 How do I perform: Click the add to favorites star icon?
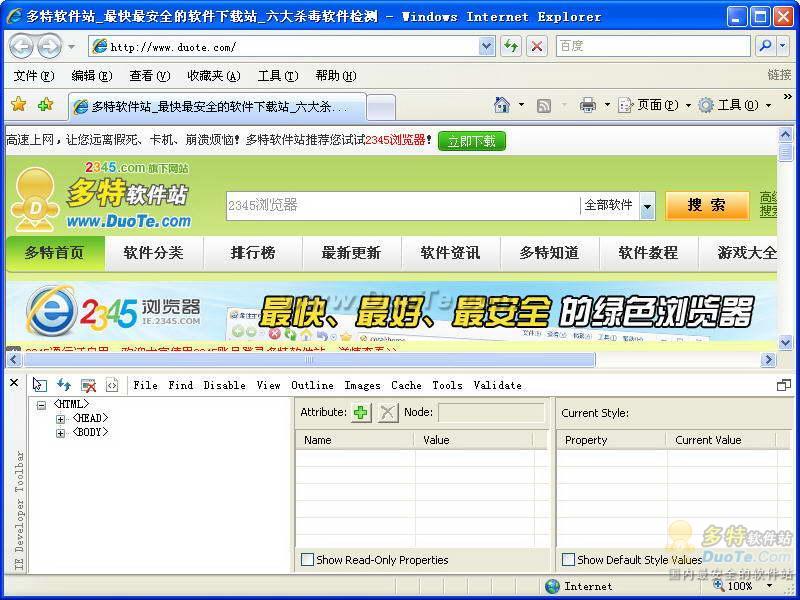45,105
